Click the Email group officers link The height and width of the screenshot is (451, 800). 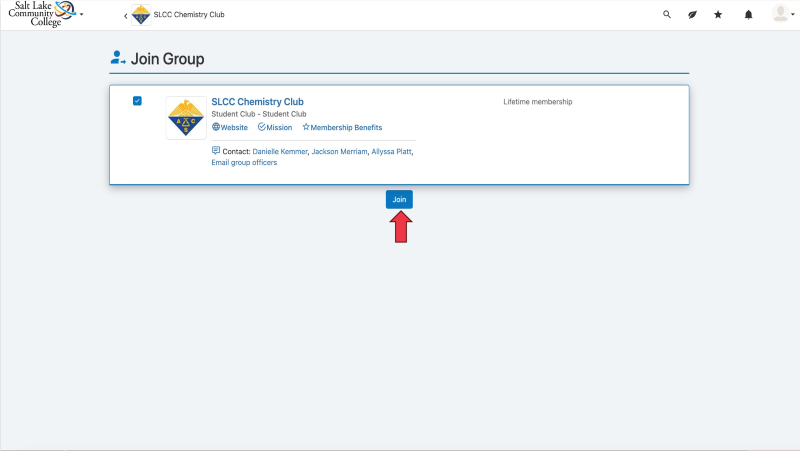pyautogui.click(x=244, y=163)
